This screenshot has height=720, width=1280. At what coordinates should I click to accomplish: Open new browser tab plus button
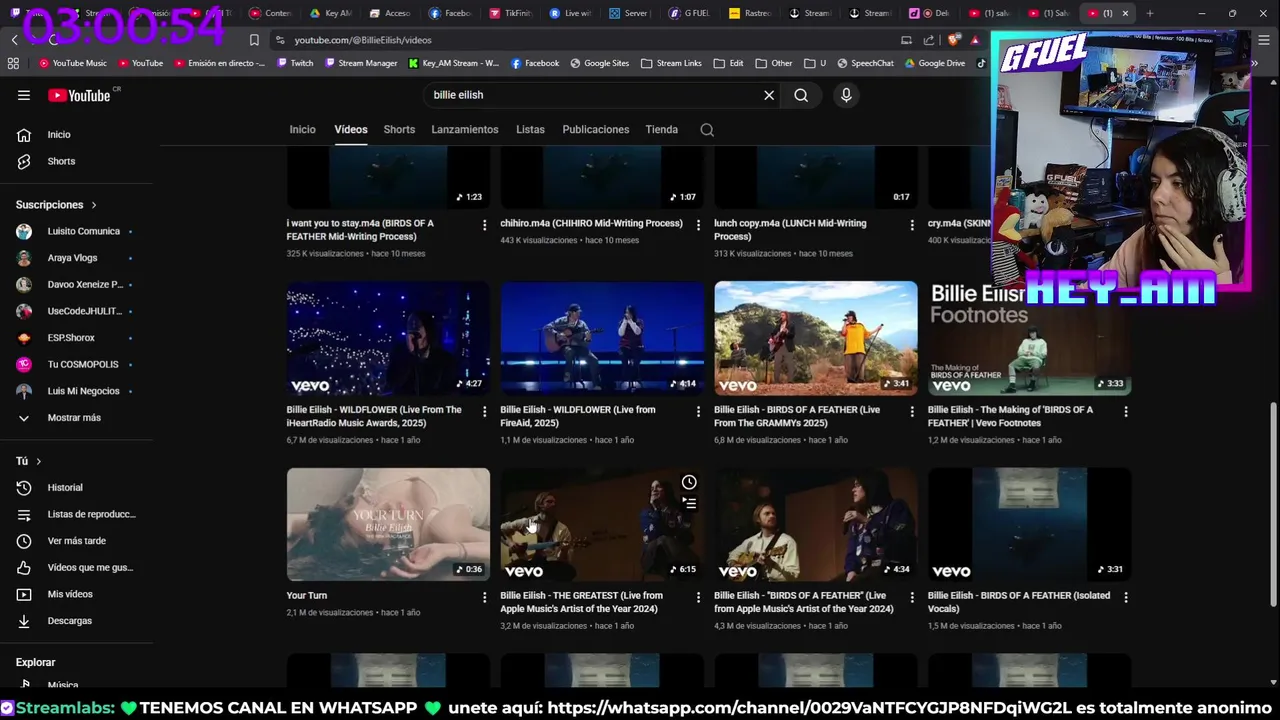[1150, 13]
